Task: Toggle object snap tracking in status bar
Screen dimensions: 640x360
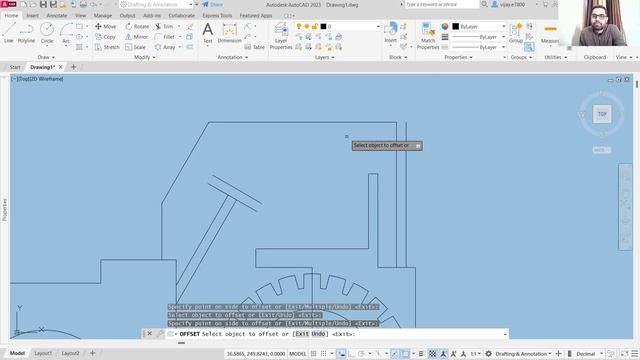Action: click(395, 353)
